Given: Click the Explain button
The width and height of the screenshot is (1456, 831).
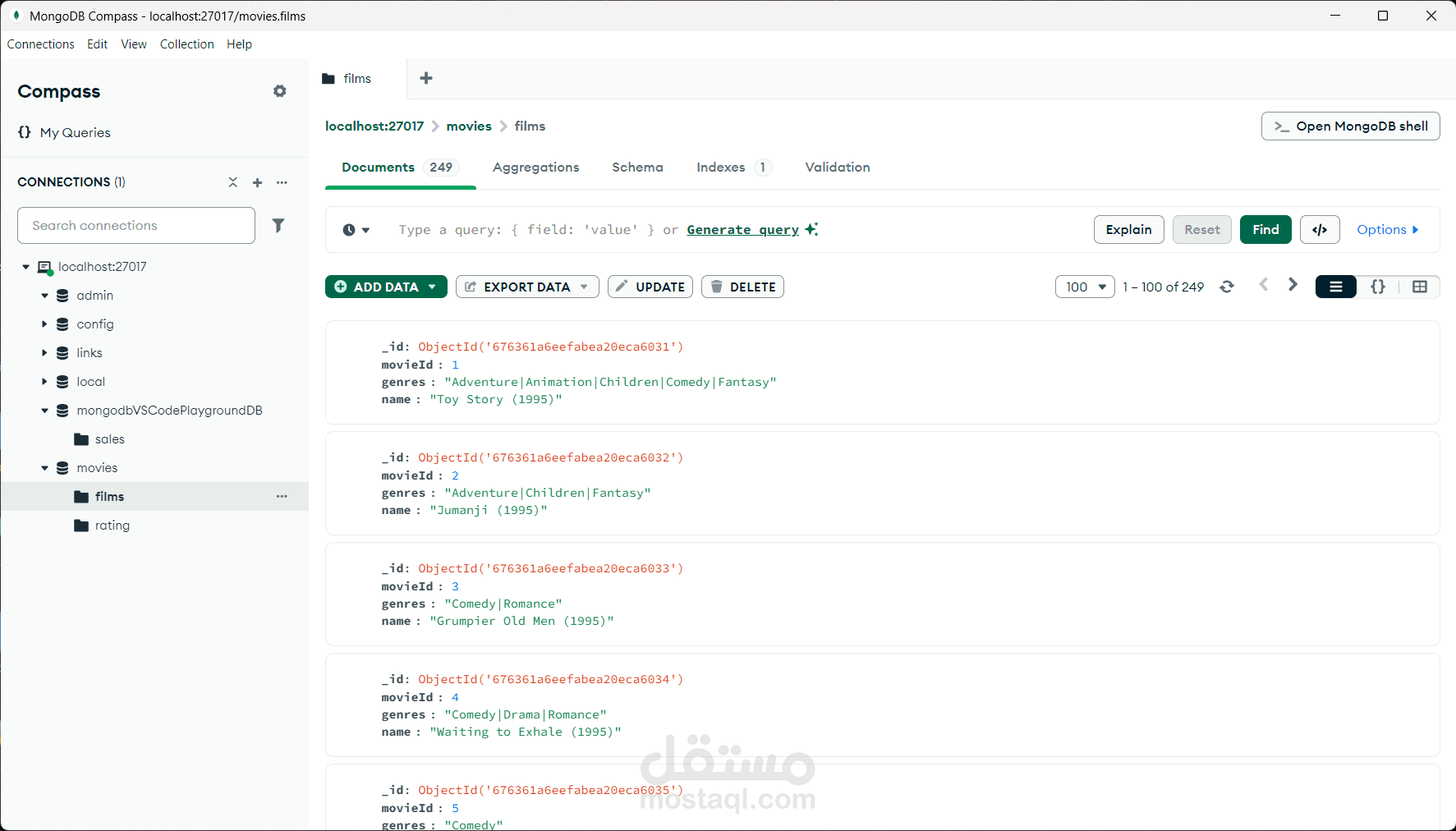Looking at the screenshot, I should tap(1129, 230).
